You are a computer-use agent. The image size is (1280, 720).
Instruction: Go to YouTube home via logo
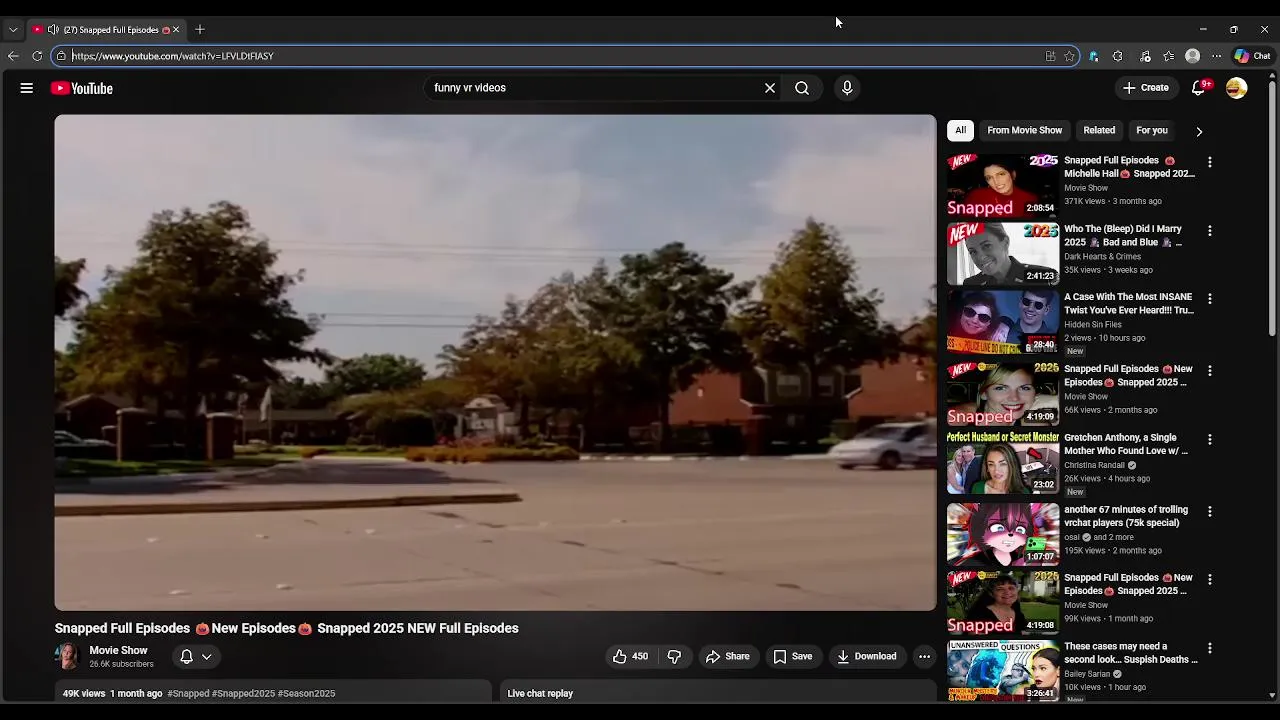point(82,88)
